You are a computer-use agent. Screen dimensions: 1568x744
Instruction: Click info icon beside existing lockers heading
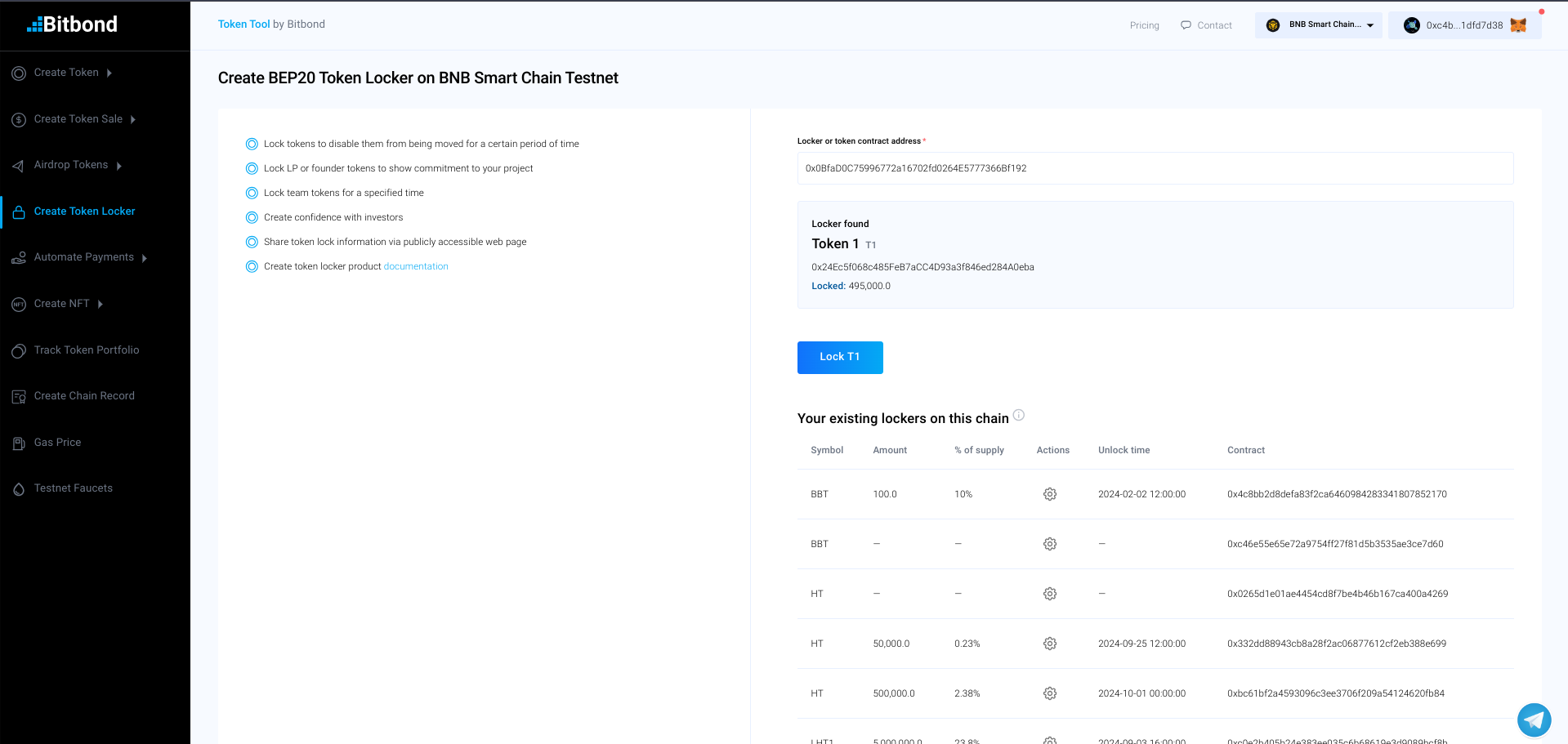[1019, 415]
